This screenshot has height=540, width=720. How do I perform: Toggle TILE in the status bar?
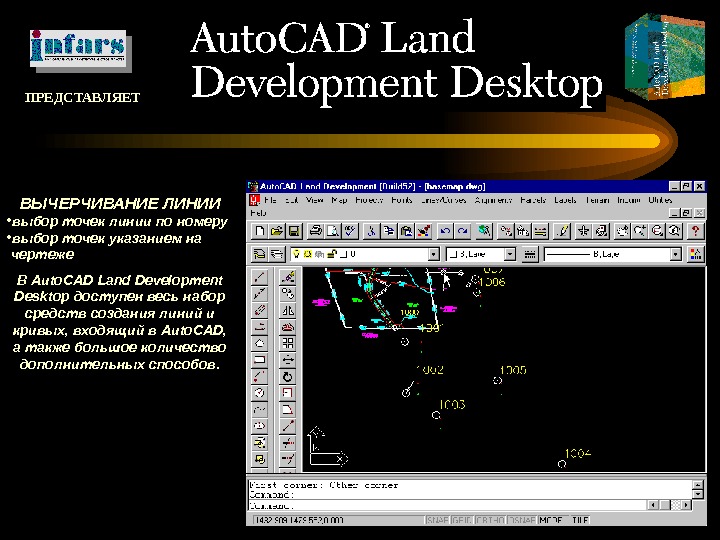tap(579, 520)
